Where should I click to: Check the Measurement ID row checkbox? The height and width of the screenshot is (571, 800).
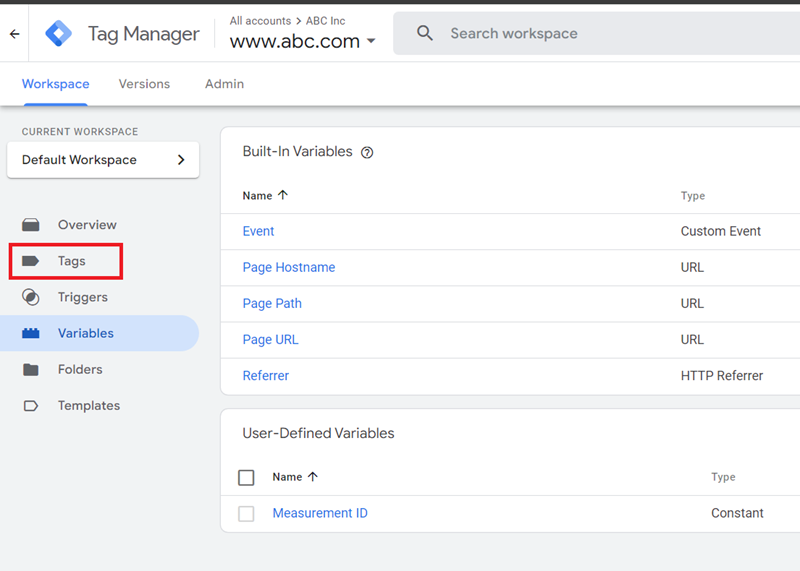point(246,513)
